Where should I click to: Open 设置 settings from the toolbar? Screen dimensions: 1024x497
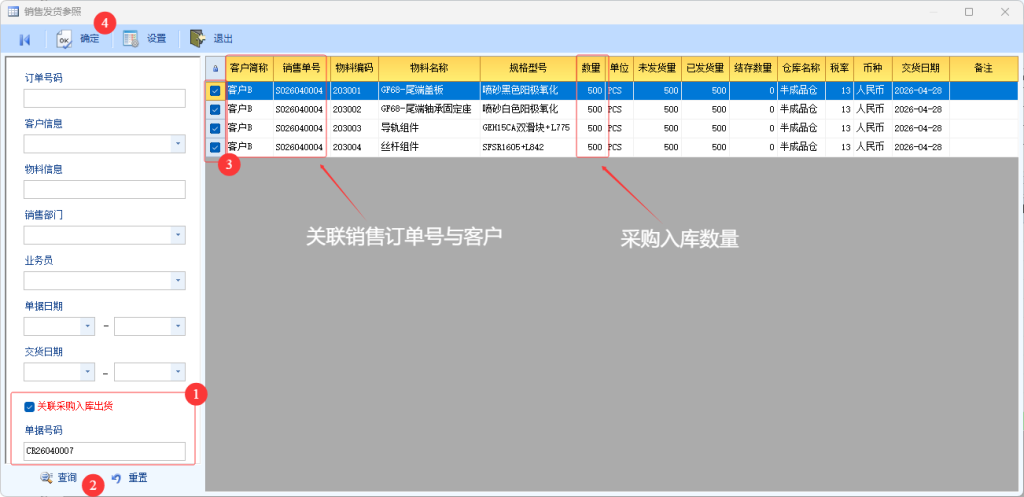pyautogui.click(x=131, y=39)
